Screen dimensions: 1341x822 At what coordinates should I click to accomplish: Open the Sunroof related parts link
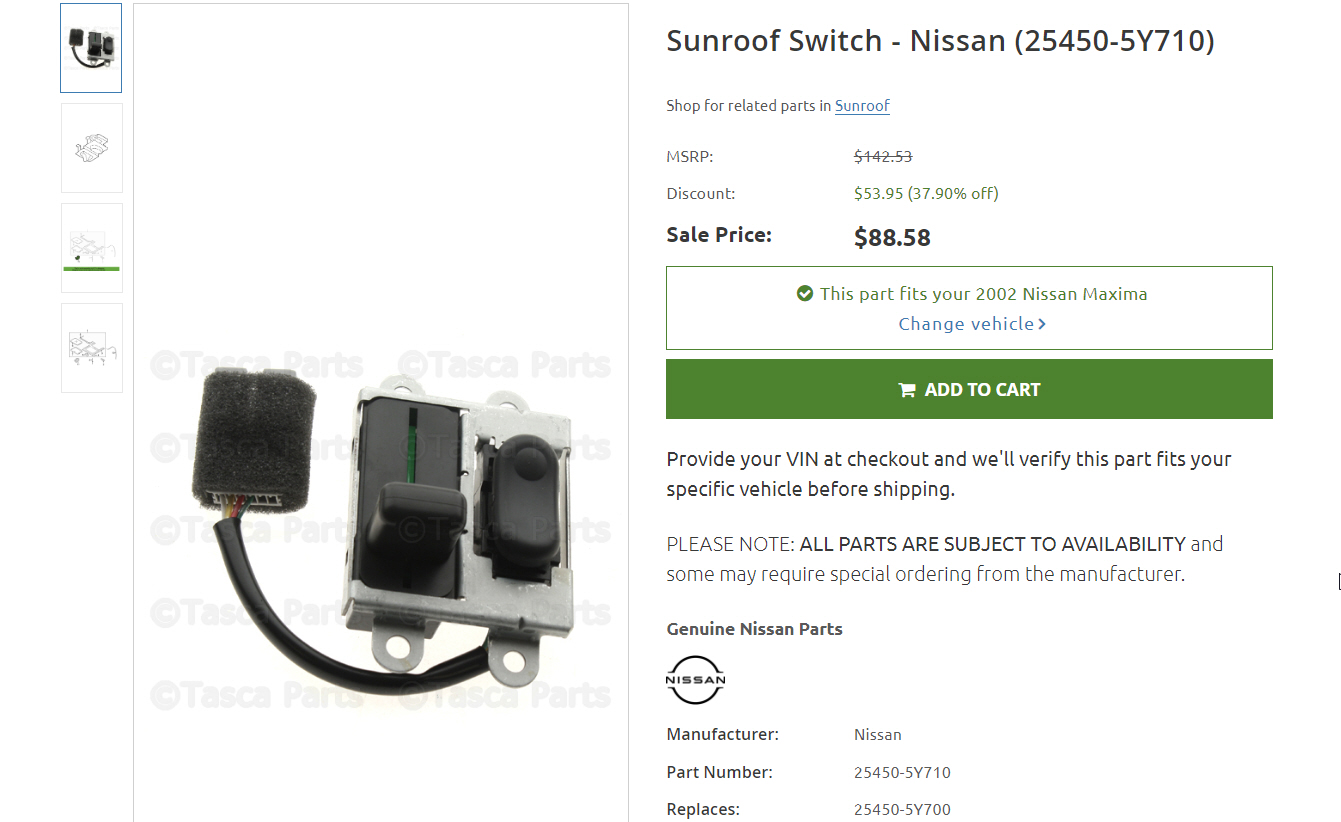(862, 106)
